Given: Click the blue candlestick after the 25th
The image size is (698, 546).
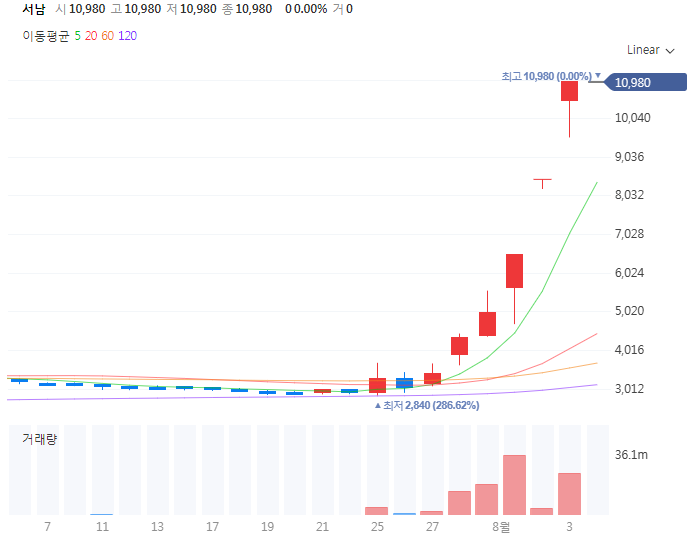Looking at the screenshot, I should 405,383.
